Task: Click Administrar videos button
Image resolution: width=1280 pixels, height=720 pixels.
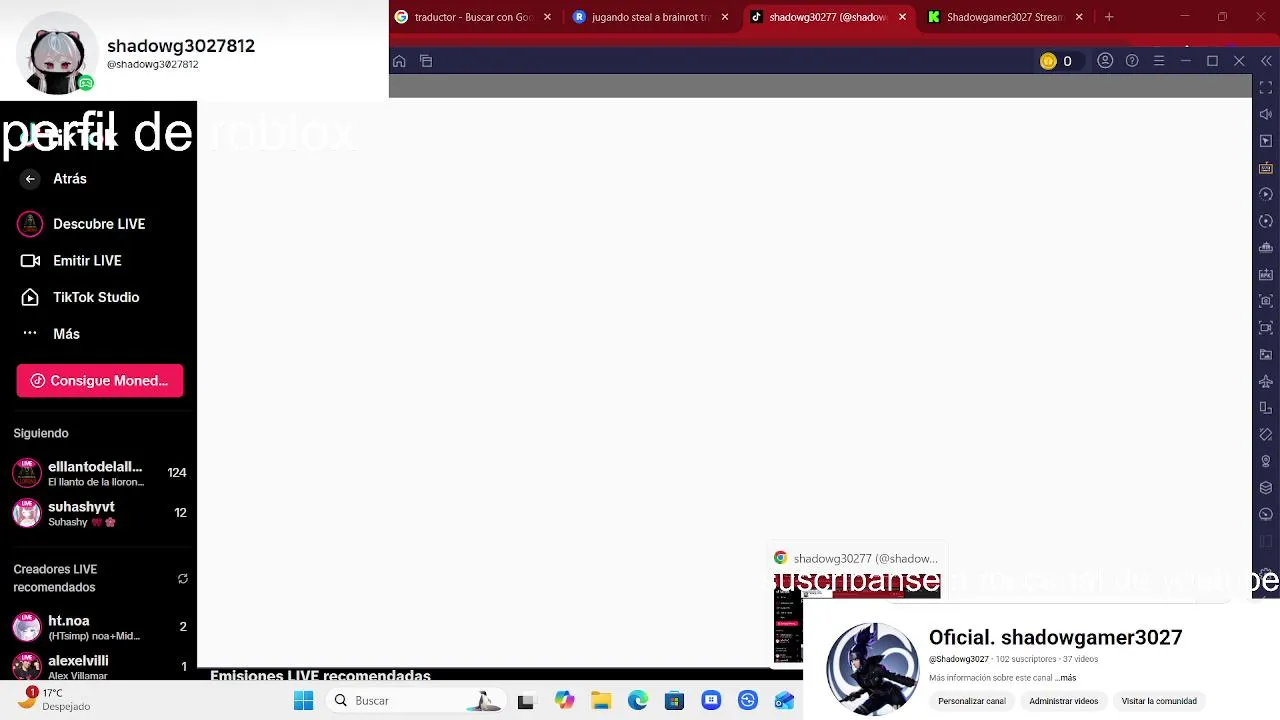Action: [x=1064, y=701]
